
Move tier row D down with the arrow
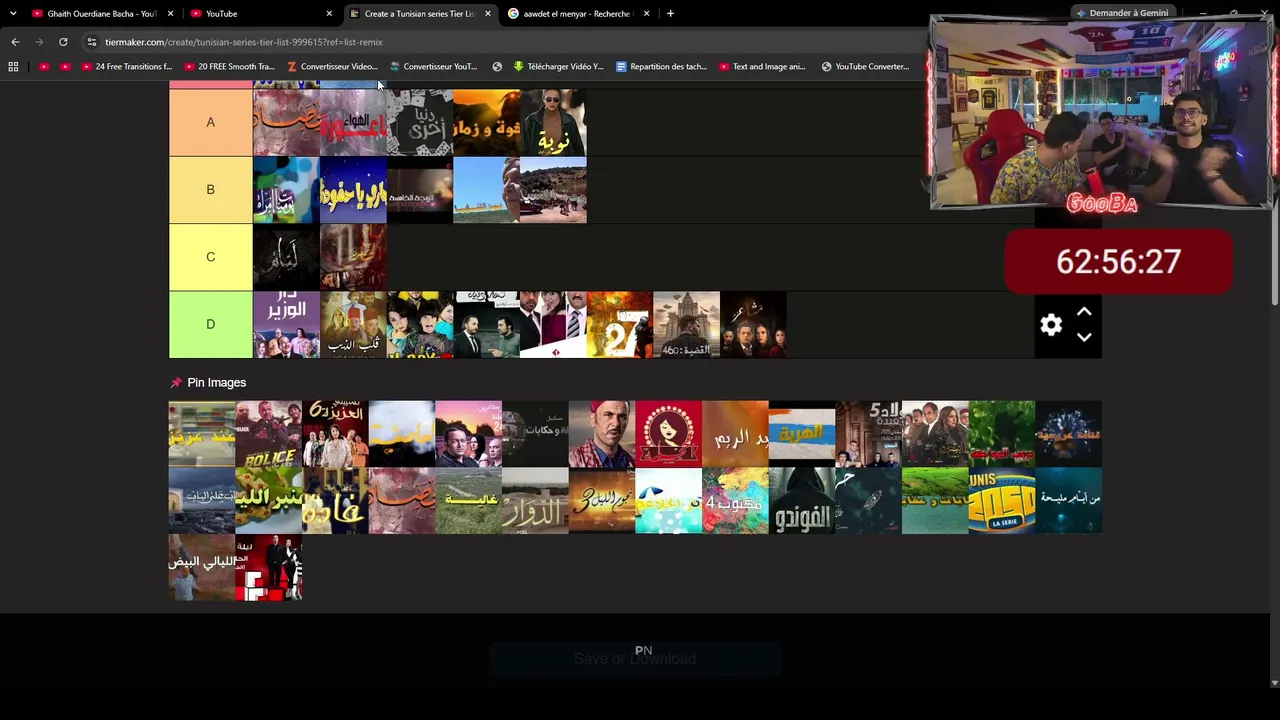1084,337
